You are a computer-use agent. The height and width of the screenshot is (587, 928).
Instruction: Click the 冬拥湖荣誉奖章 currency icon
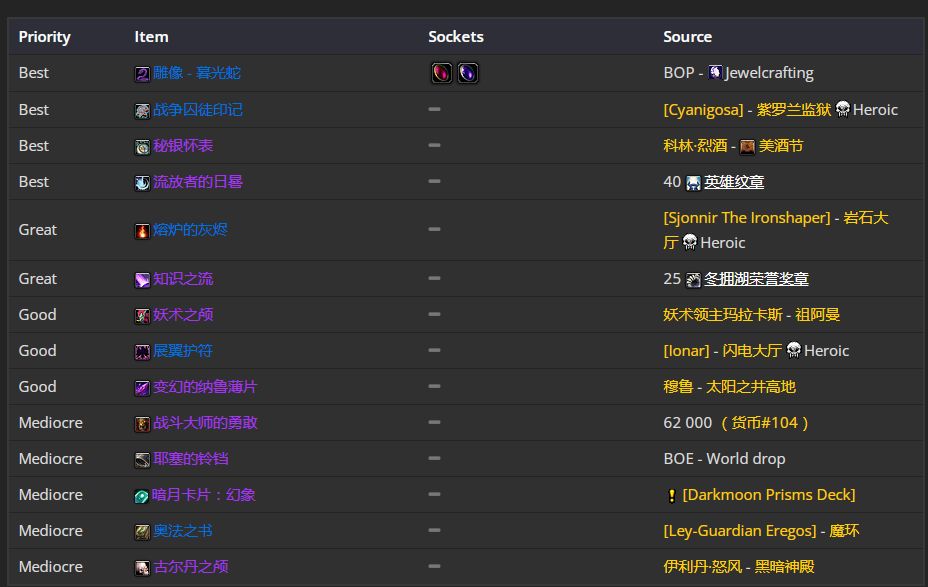(693, 280)
